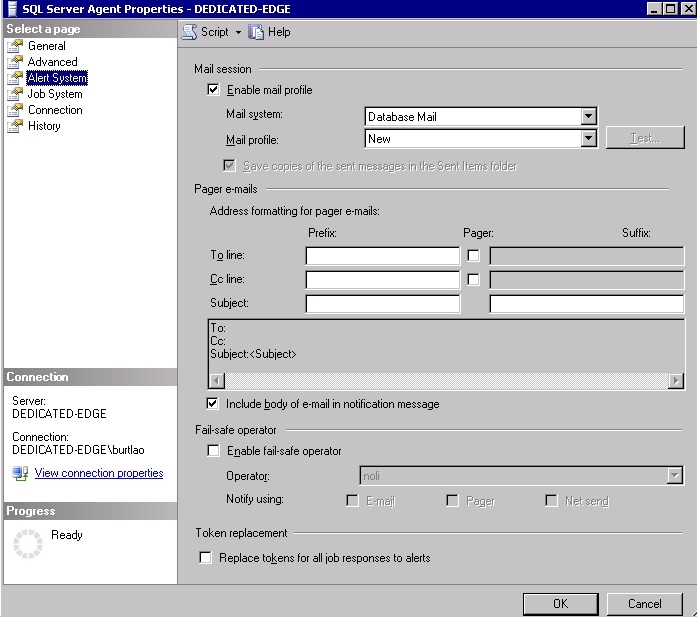697x617 pixels.
Task: Click the Cc line Prefix field
Action: click(x=383, y=280)
